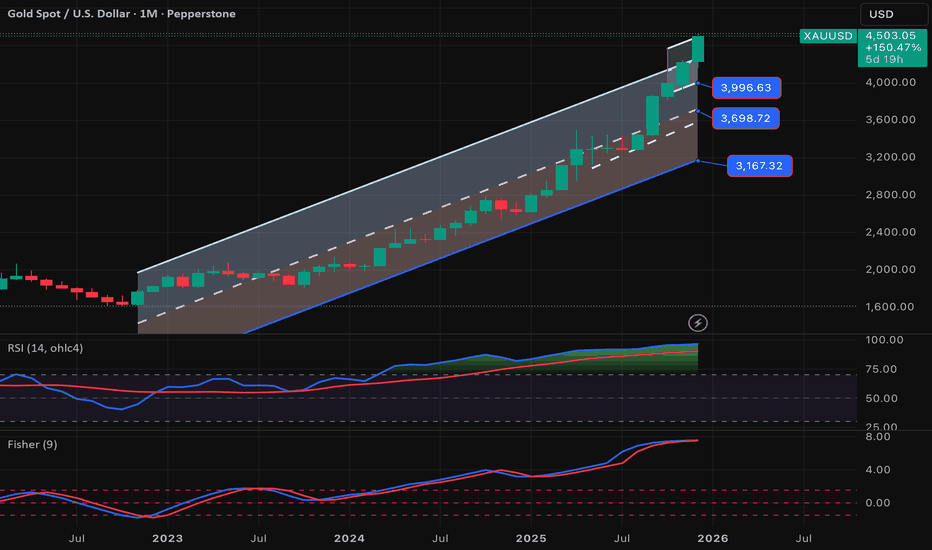Open the USD currency selector
Viewport: 932px width, 550px height.
click(893, 14)
